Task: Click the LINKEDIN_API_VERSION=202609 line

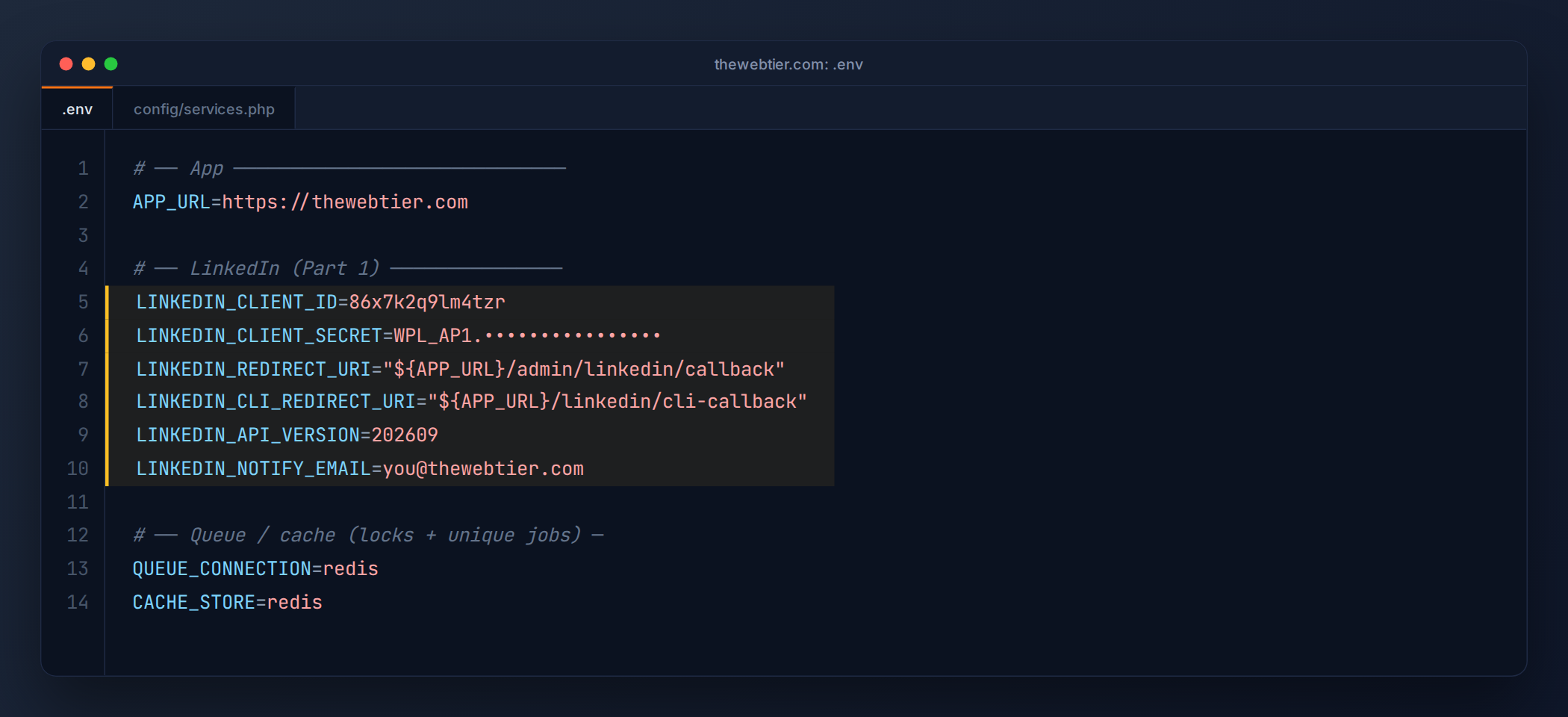Action: (287, 435)
